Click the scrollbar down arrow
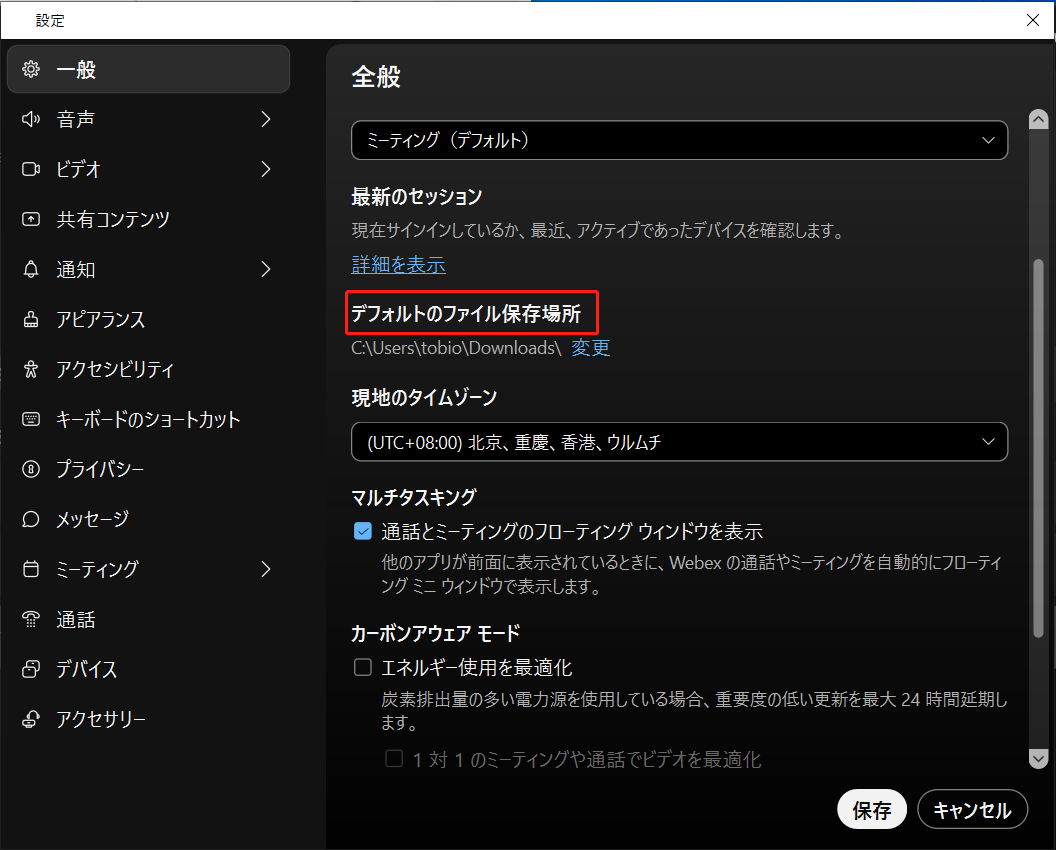This screenshot has width=1056, height=850. (1038, 758)
